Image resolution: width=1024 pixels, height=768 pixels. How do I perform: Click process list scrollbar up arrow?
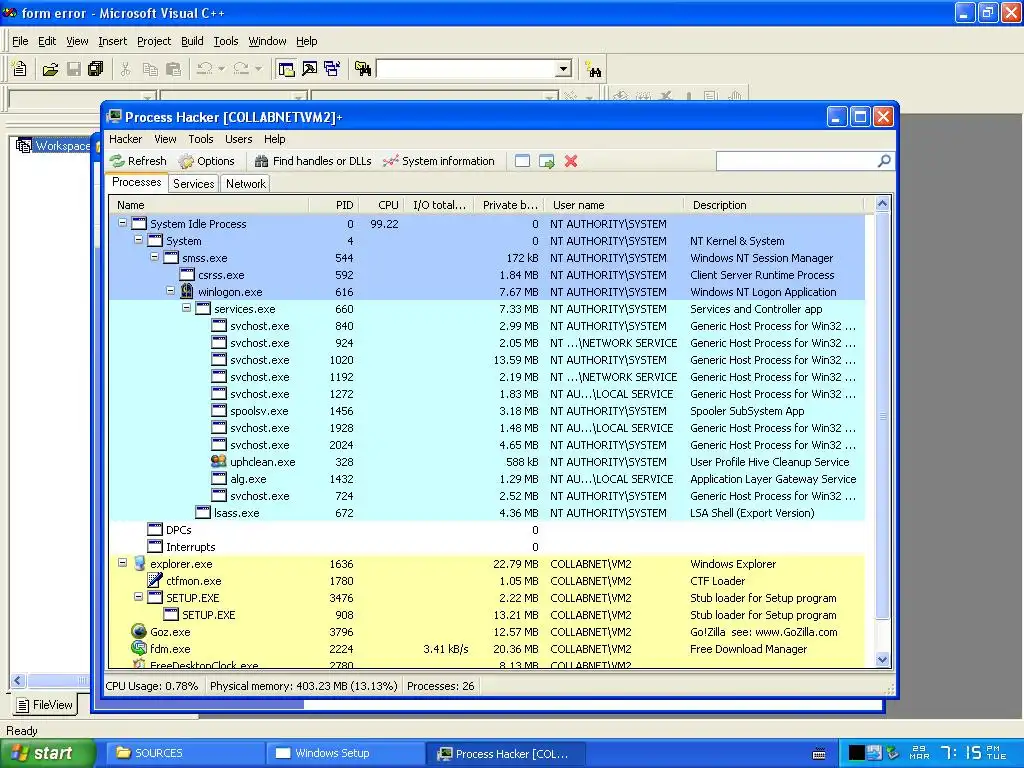(x=882, y=204)
